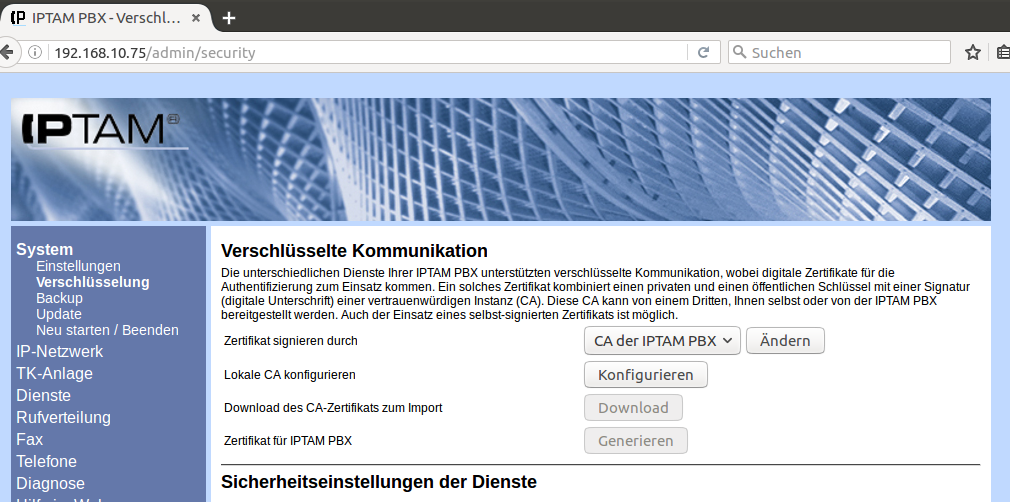
Task: Close the IPTAM PBX browser tab
Action: point(195,18)
